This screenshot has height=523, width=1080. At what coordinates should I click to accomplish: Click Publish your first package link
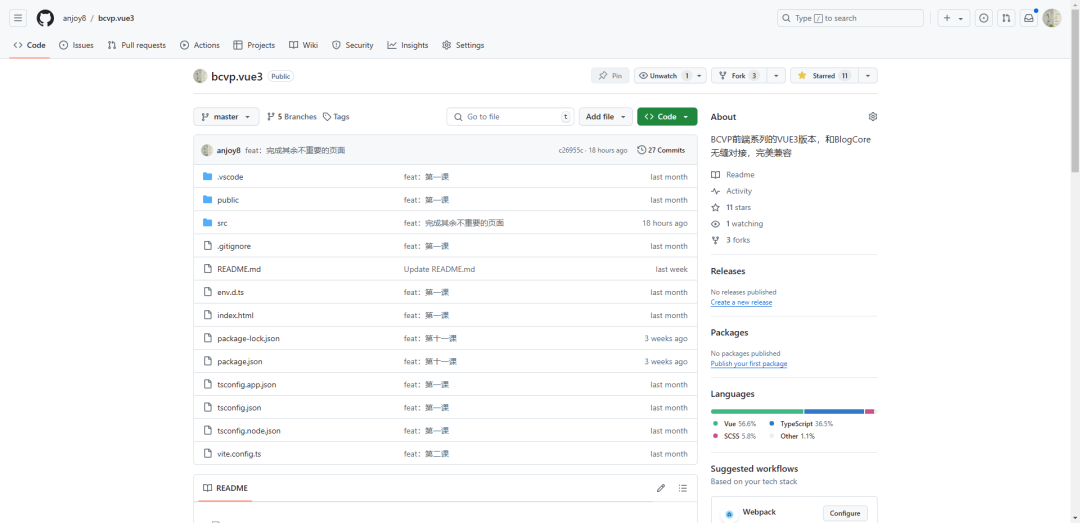749,364
